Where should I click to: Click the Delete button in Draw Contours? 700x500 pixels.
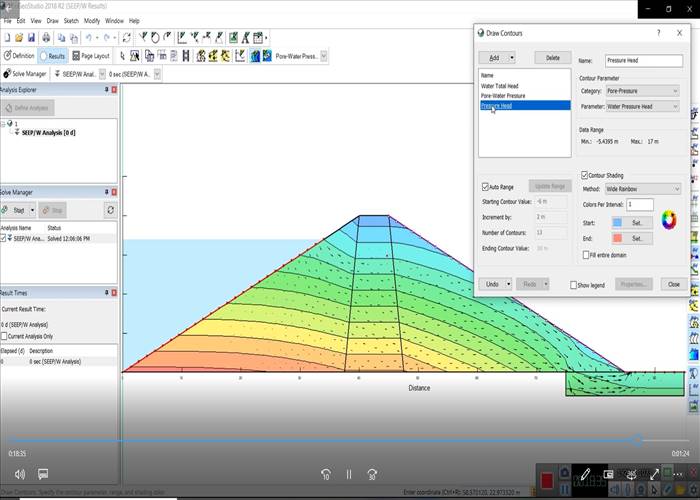(x=552, y=58)
